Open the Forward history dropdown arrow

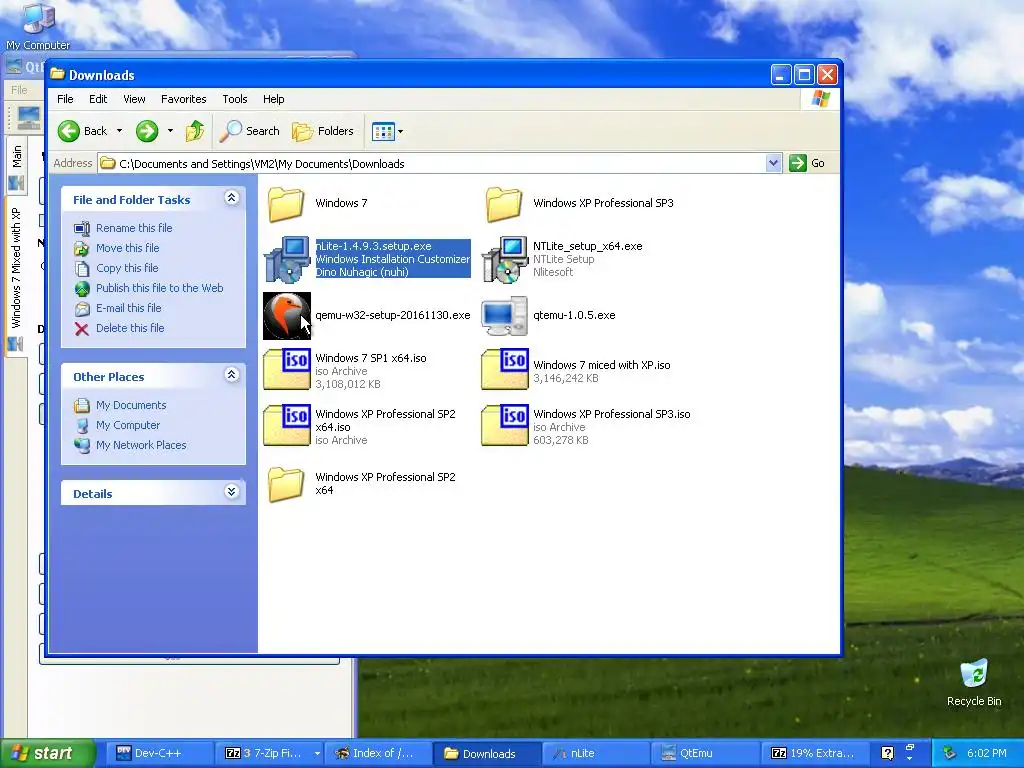click(170, 131)
